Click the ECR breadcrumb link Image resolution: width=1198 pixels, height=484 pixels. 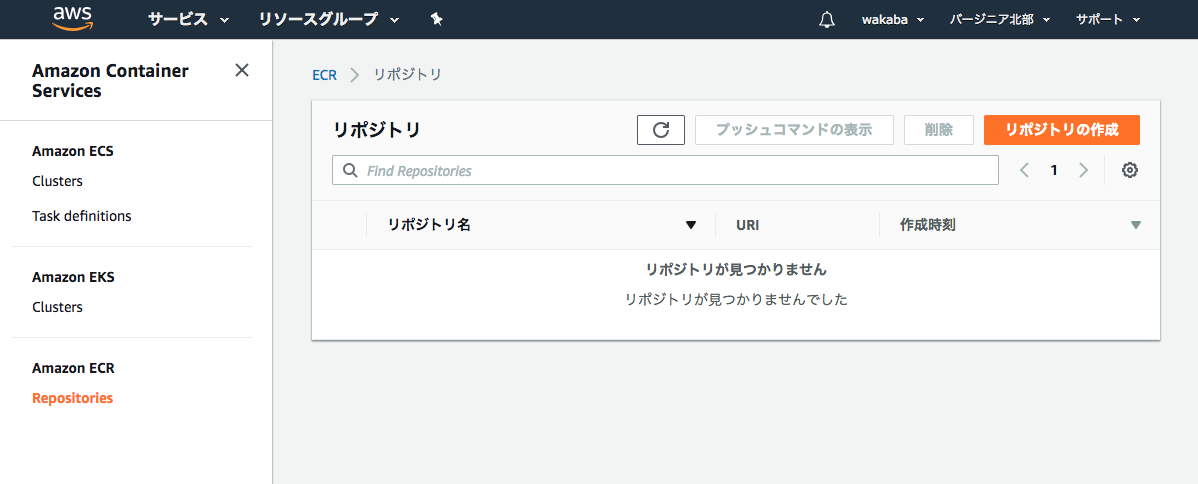pos(325,75)
